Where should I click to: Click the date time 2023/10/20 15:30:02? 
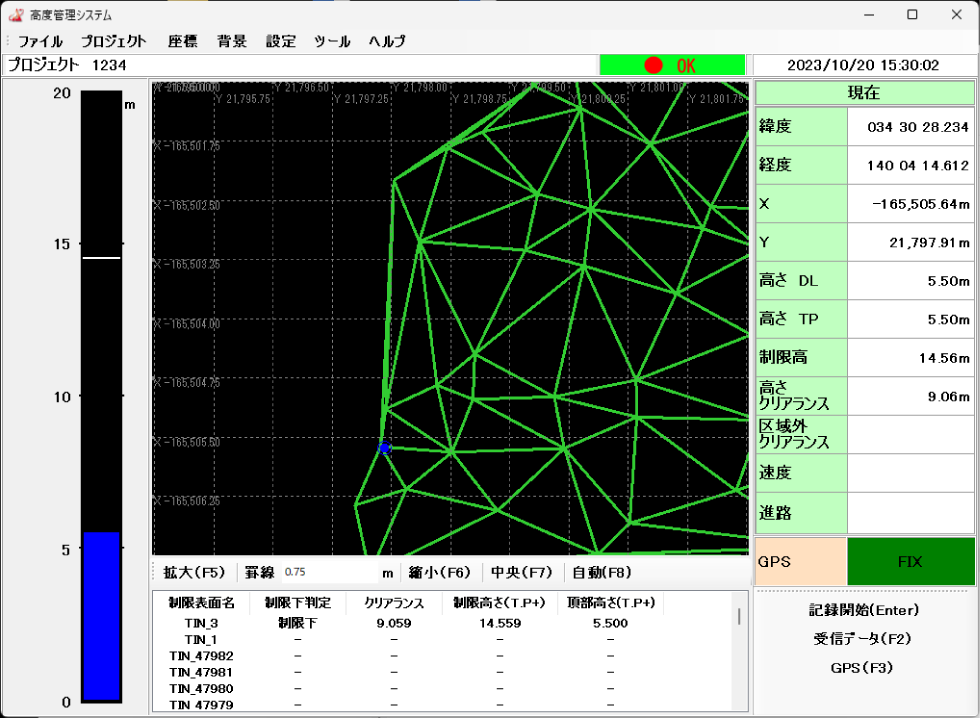(863, 65)
